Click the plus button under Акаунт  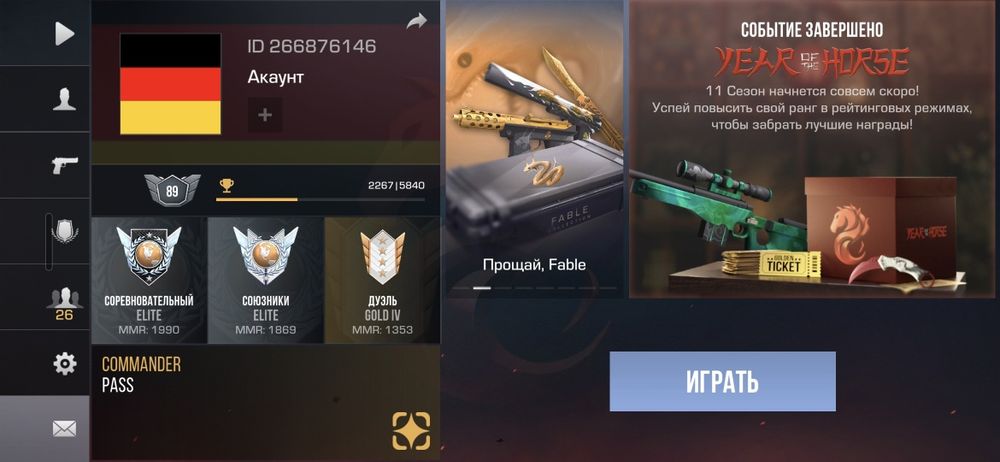265,116
